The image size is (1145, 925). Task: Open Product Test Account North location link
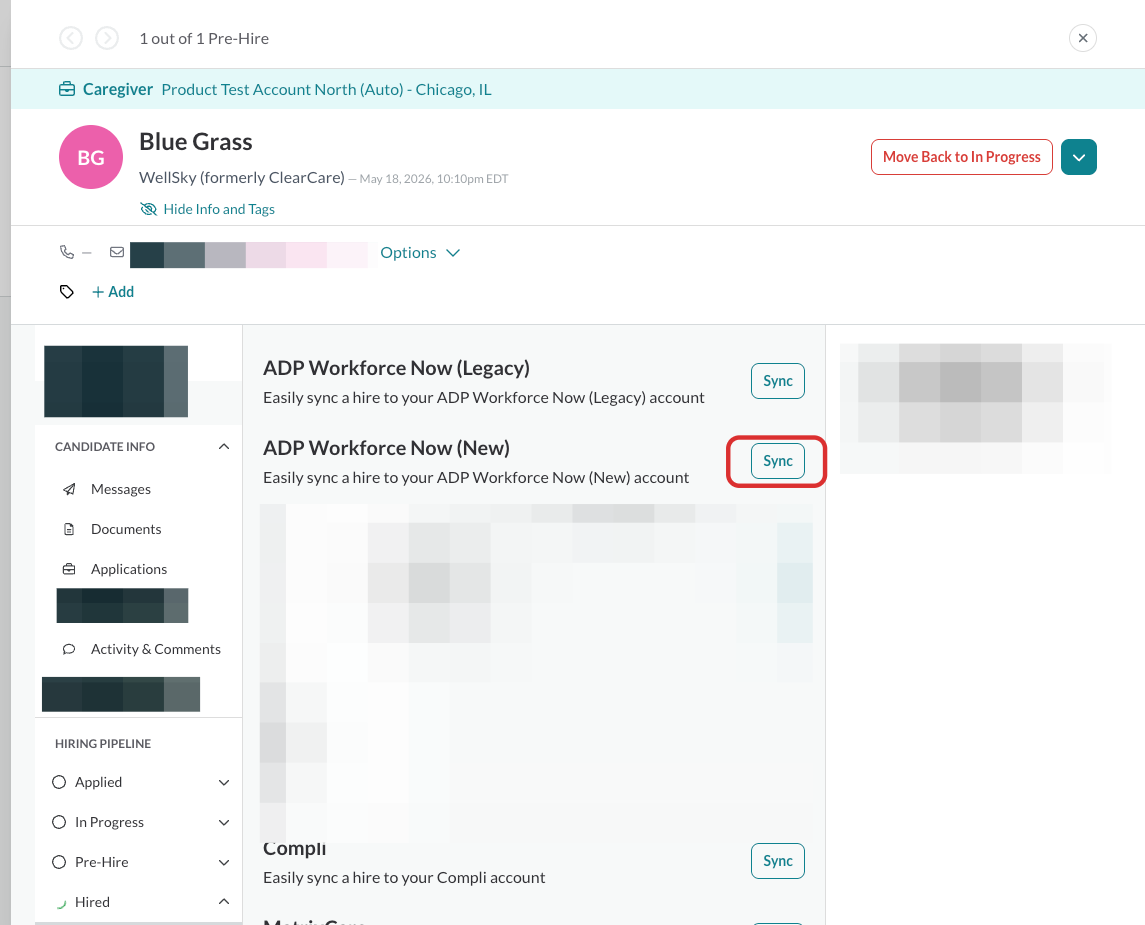pos(326,89)
